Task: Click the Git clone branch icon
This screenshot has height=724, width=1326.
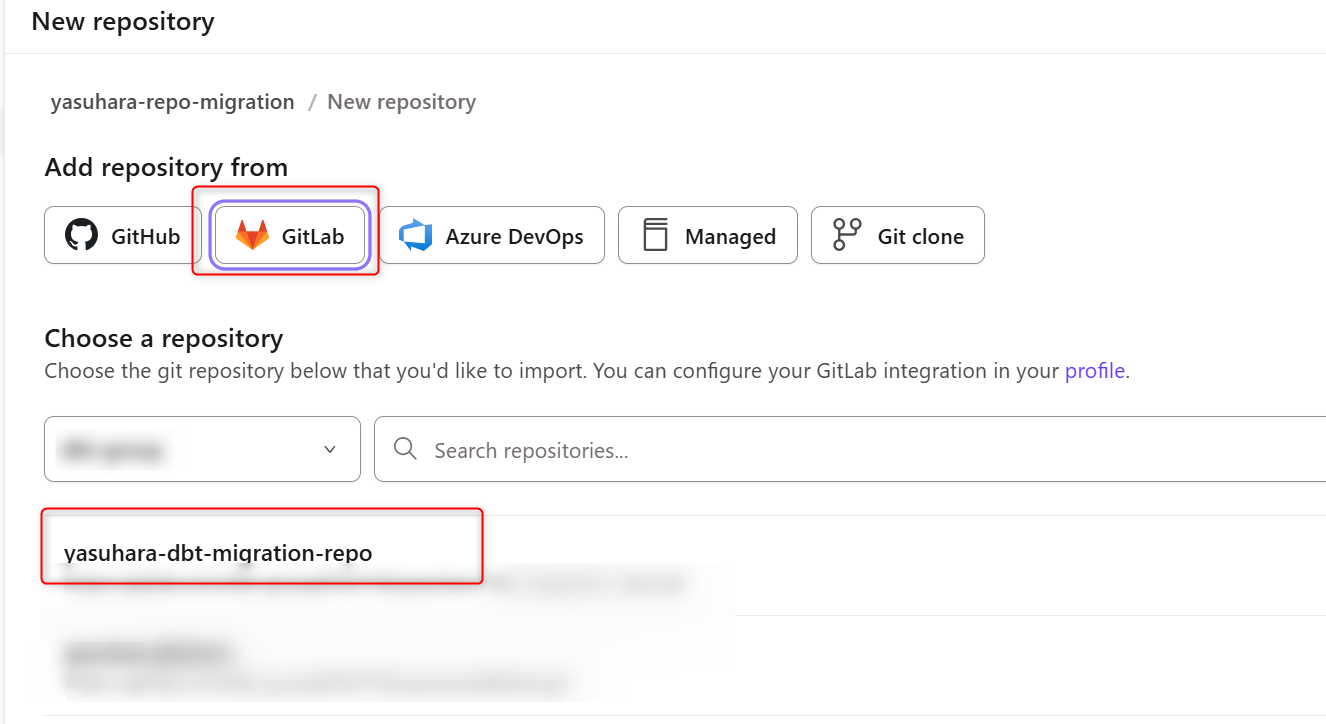Action: tap(847, 236)
